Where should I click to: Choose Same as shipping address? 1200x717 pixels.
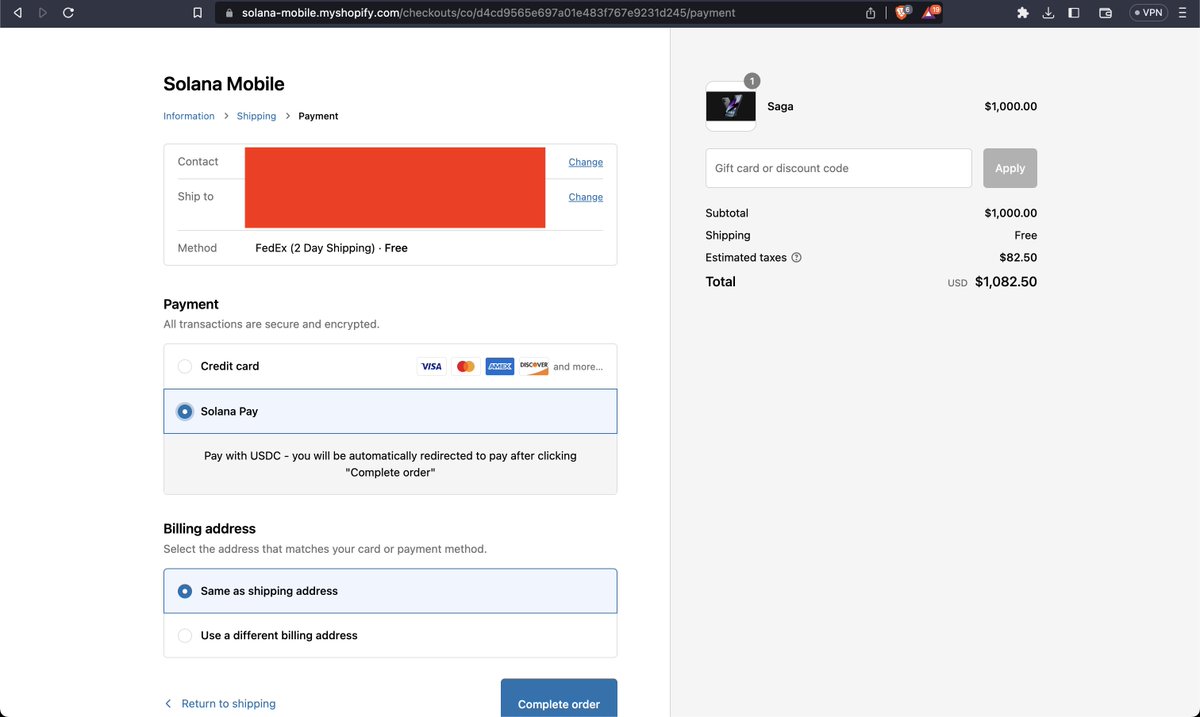tap(390, 591)
